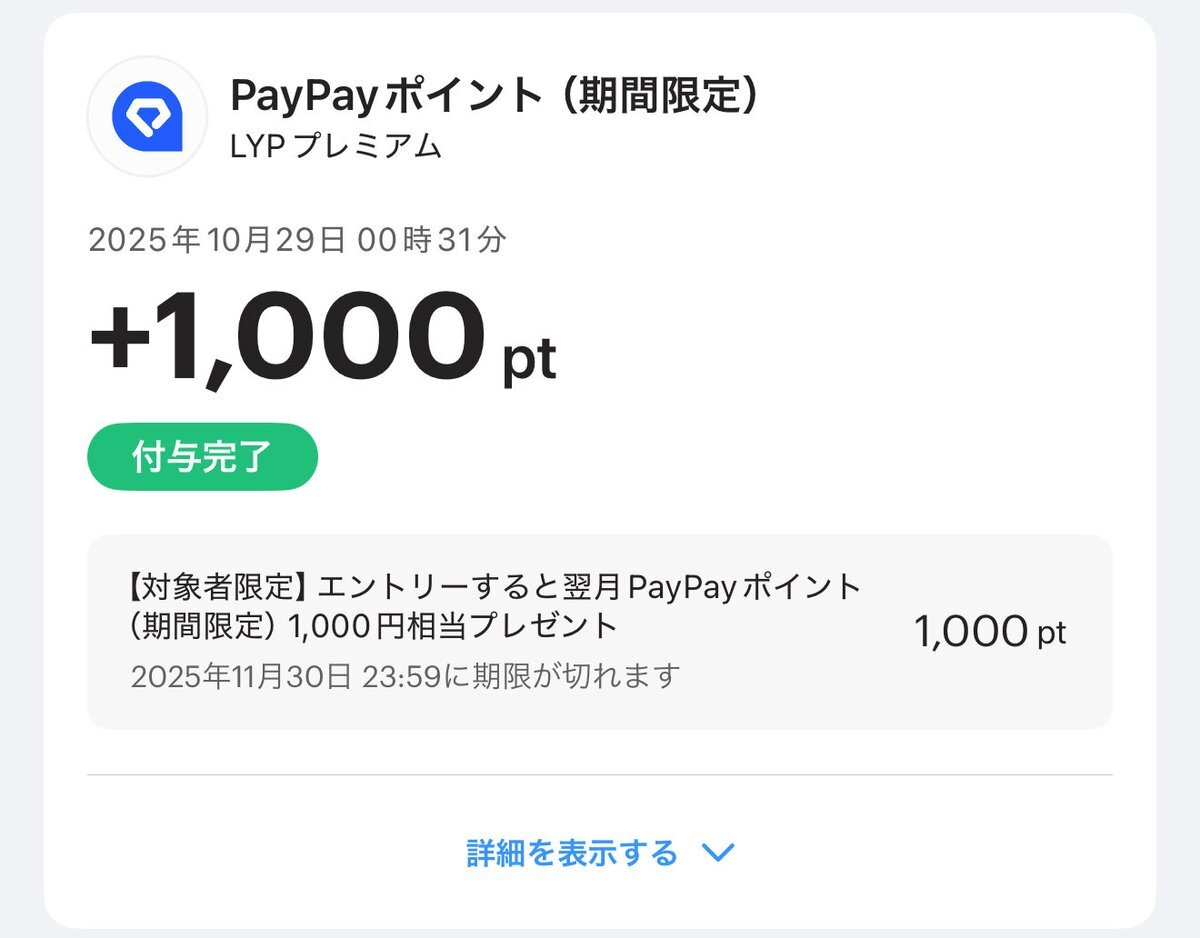Select the 1,000円相当プレゼント text
Image resolution: width=1200 pixels, height=938 pixels.
pos(453,627)
